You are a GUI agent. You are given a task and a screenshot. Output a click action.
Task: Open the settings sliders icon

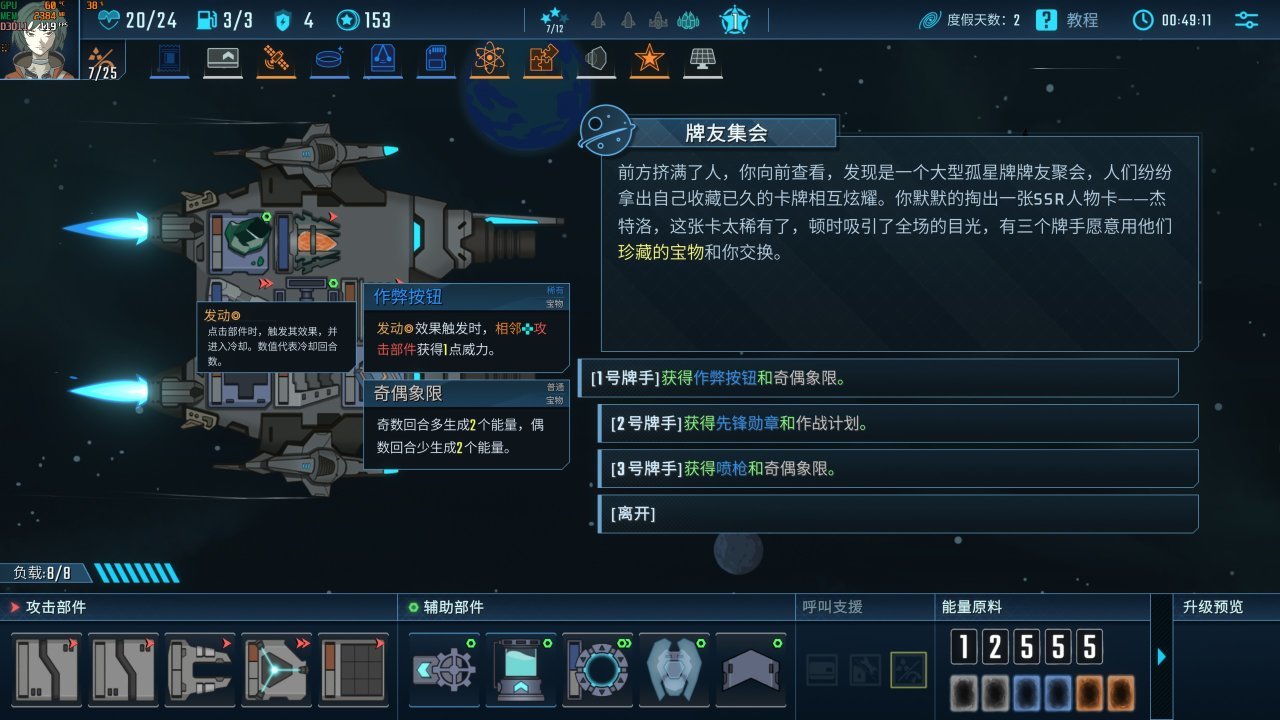point(1247,20)
